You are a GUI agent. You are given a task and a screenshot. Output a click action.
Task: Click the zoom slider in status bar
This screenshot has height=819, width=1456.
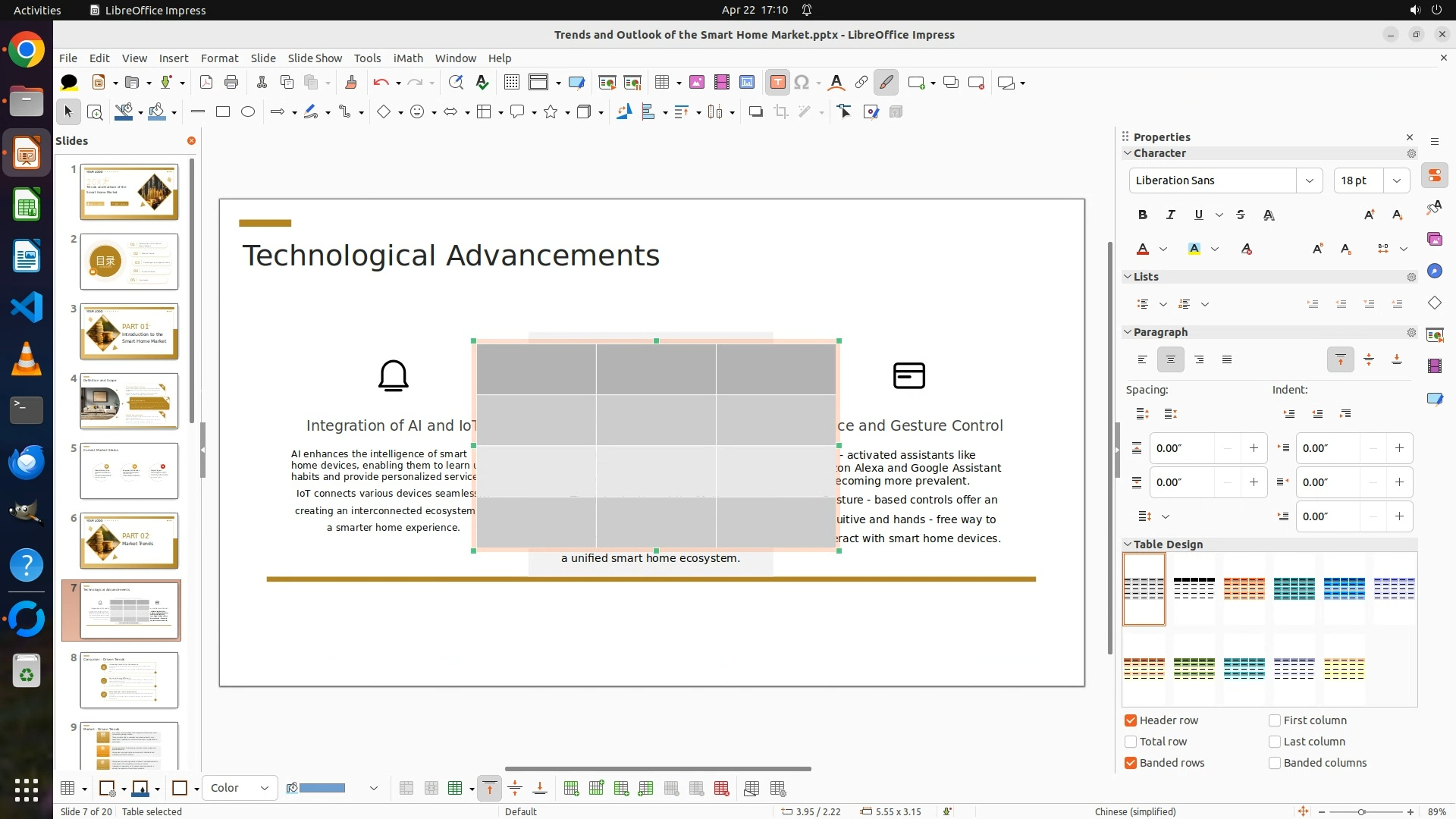[x=1361, y=812]
